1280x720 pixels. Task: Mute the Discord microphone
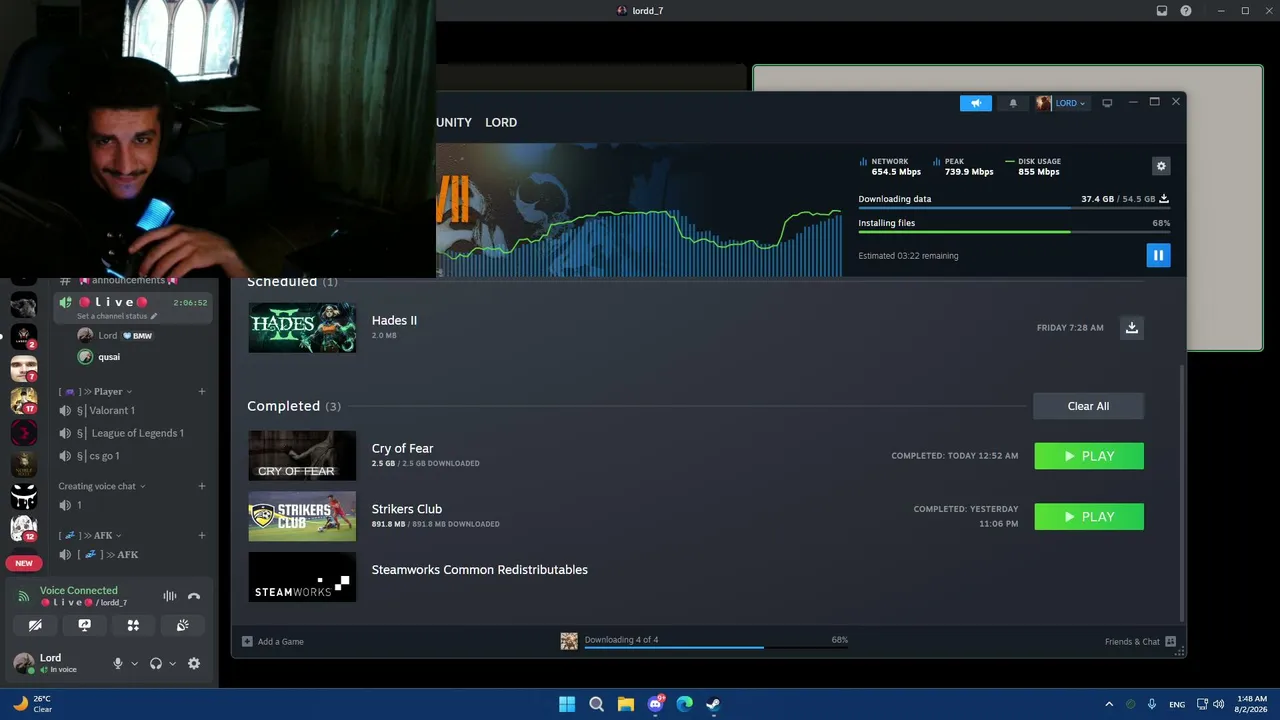coord(117,663)
